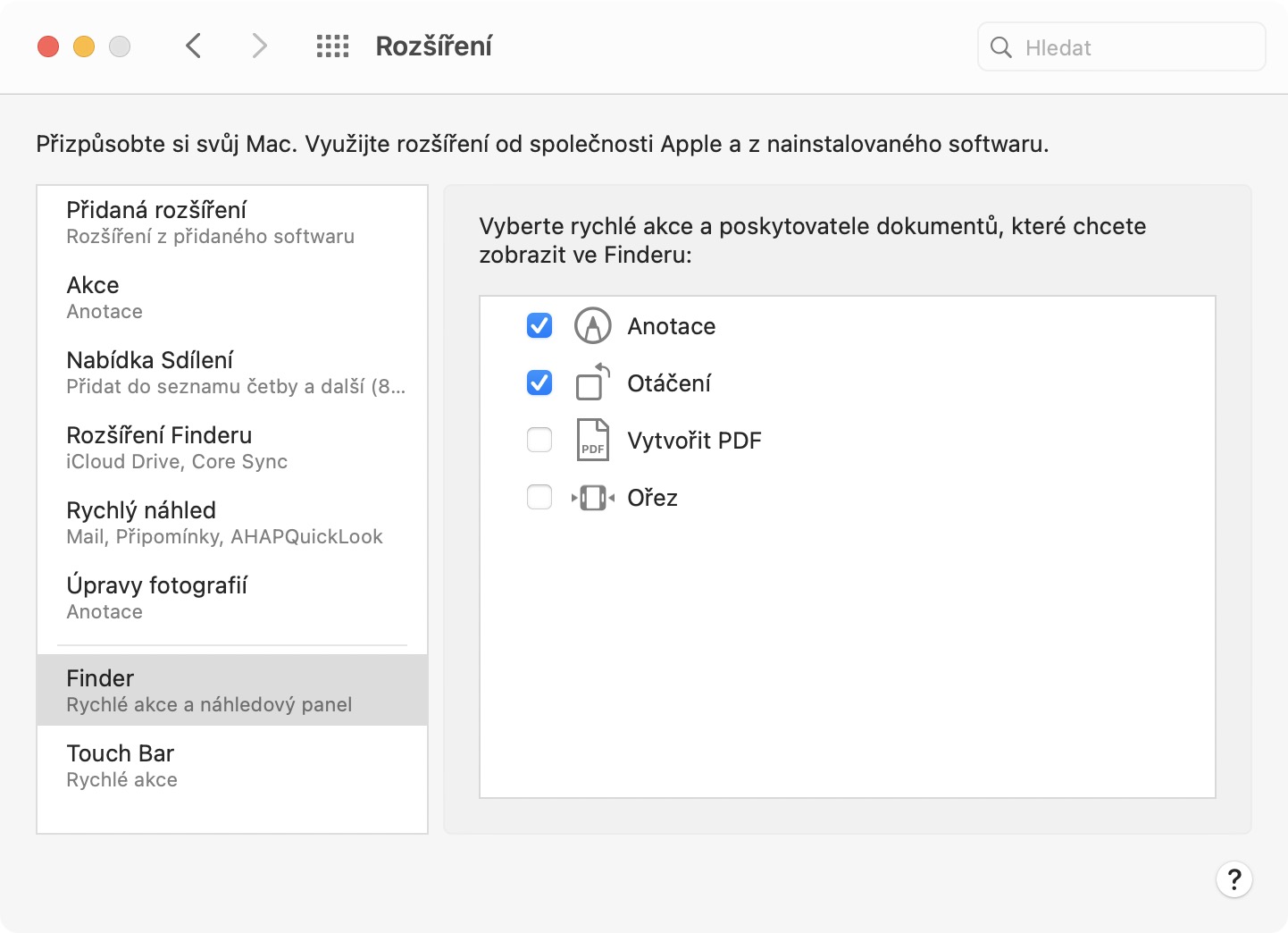Click the Anotace markup icon
Screen dimensions: 1288x933
coord(592,326)
